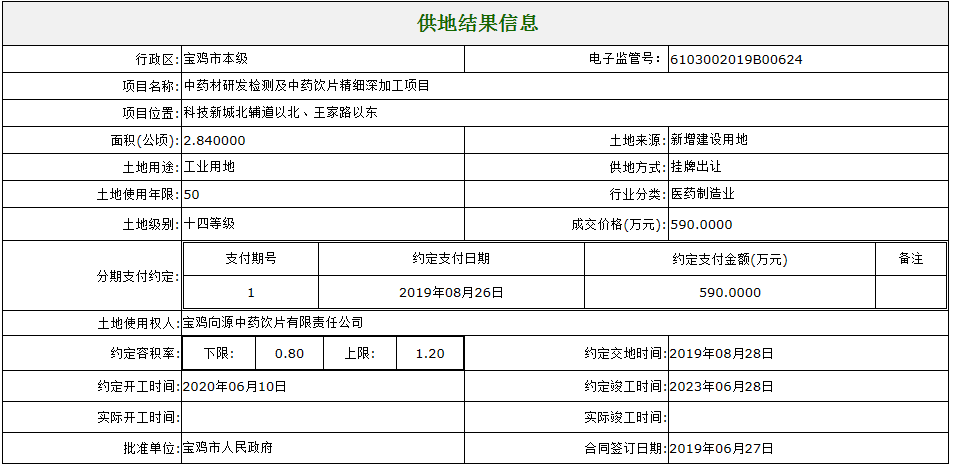Click the 备注 column header
Screen dimensions: 953x468
point(910,259)
